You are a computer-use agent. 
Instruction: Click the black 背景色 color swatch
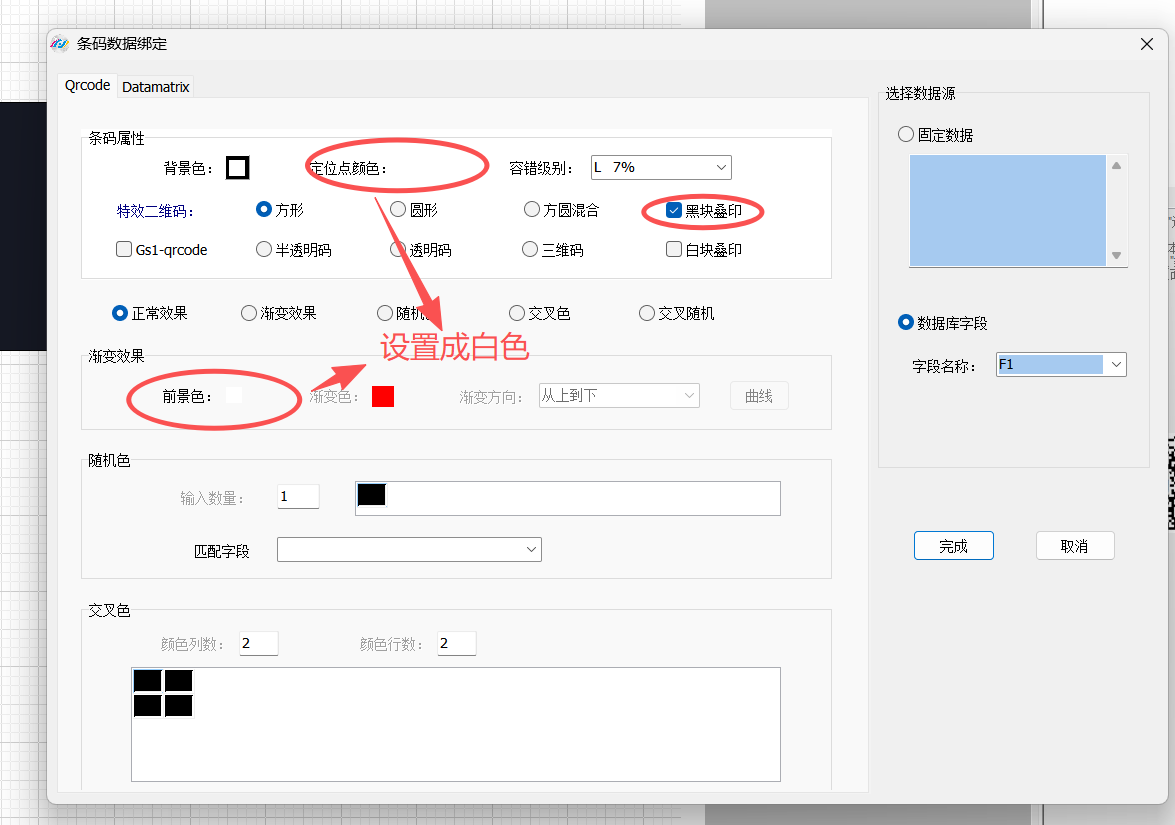click(x=237, y=167)
